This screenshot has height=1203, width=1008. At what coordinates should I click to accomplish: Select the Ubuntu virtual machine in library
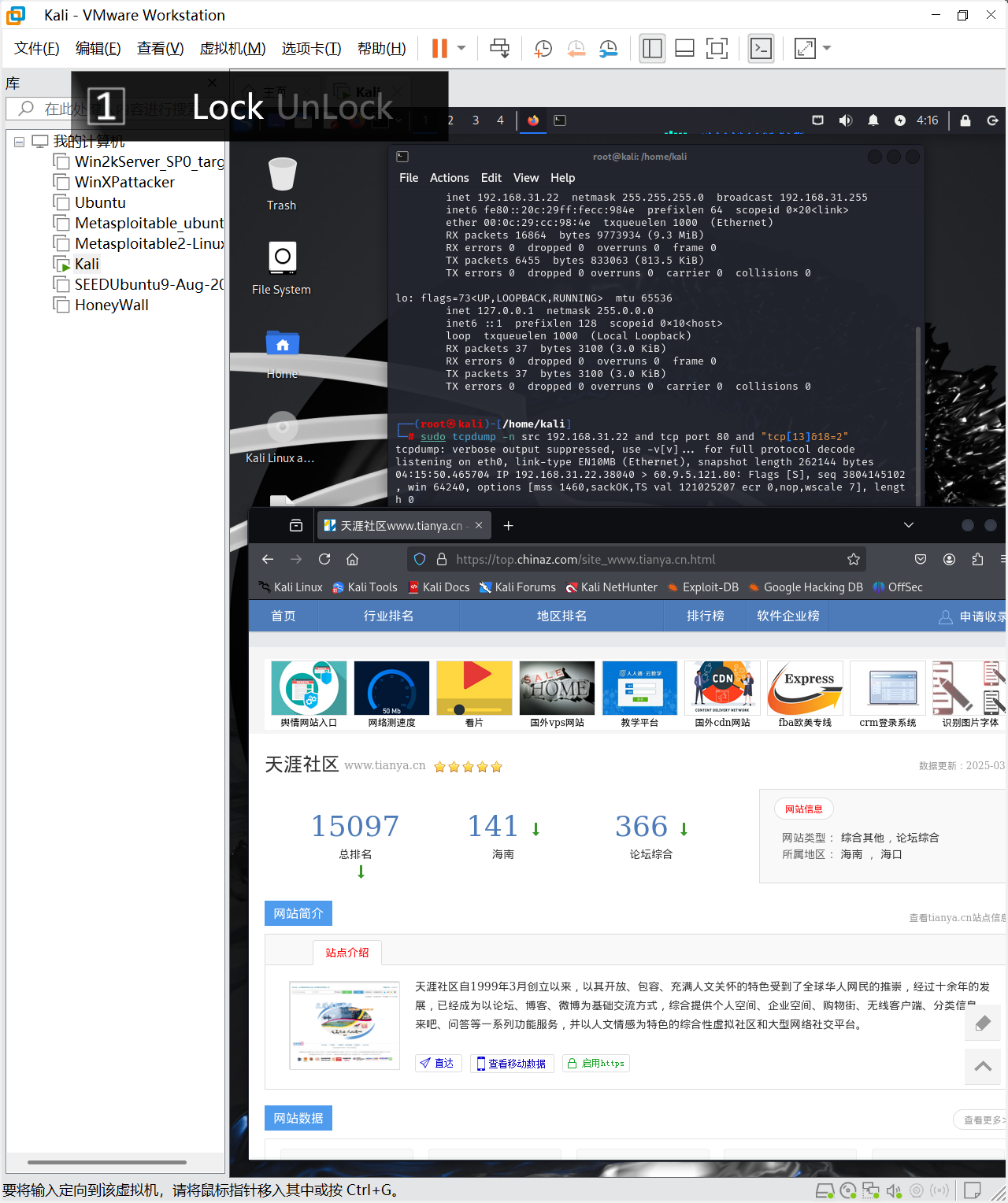[x=100, y=202]
